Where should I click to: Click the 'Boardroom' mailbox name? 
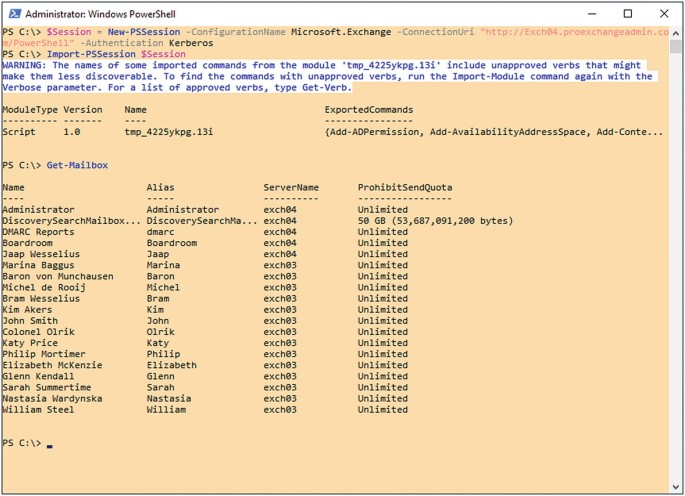click(x=27, y=243)
